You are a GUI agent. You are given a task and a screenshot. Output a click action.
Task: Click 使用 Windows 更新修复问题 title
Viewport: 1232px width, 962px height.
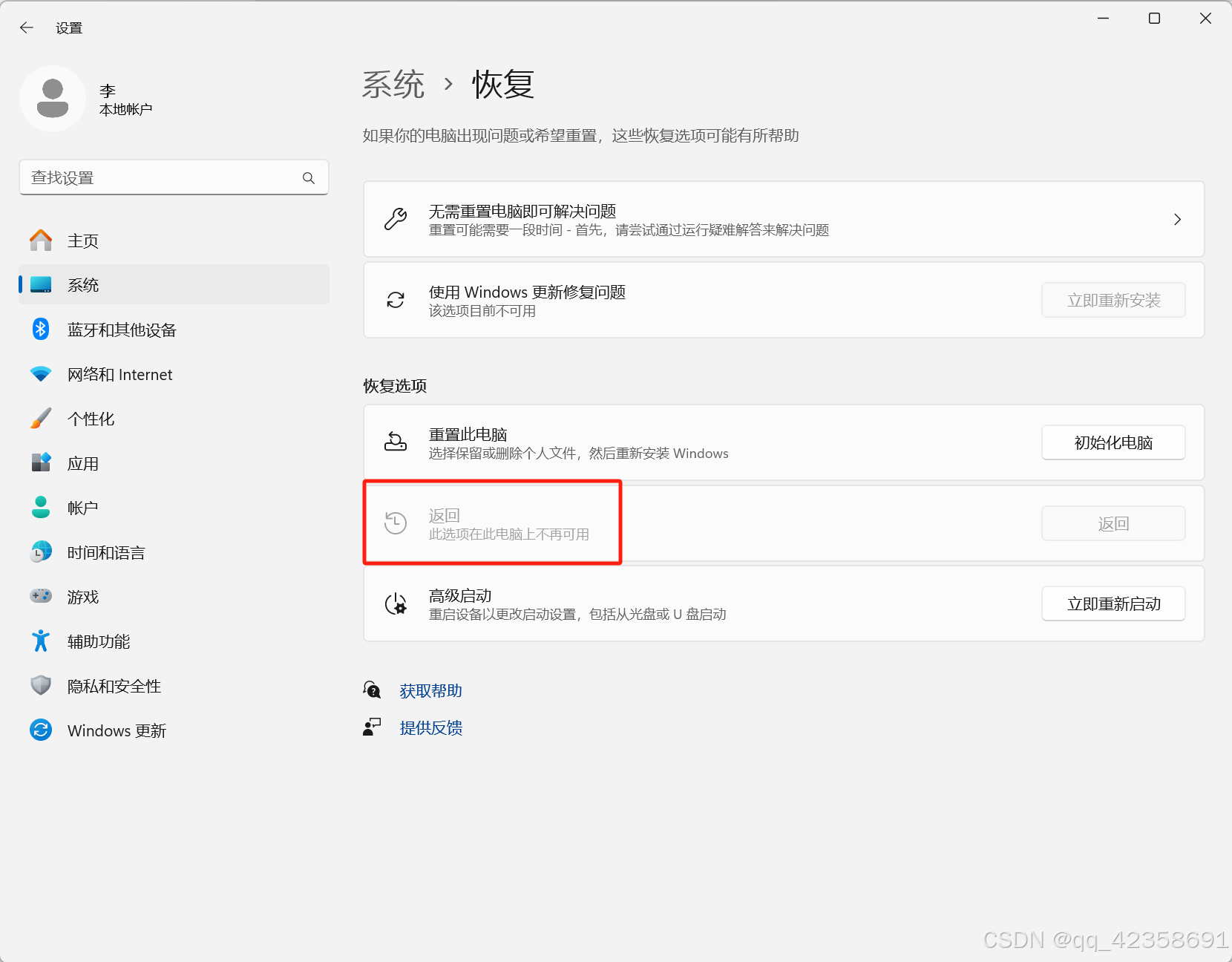click(527, 292)
